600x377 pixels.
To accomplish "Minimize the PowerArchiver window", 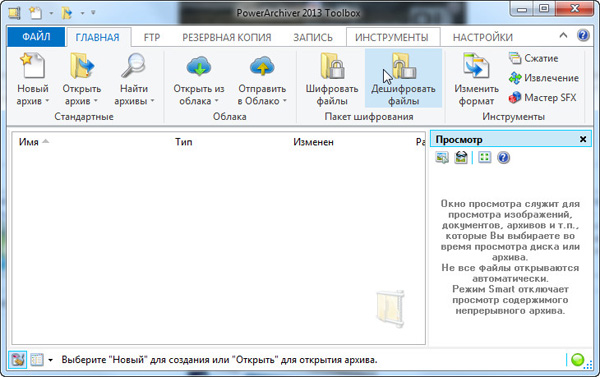I will 521,9.
